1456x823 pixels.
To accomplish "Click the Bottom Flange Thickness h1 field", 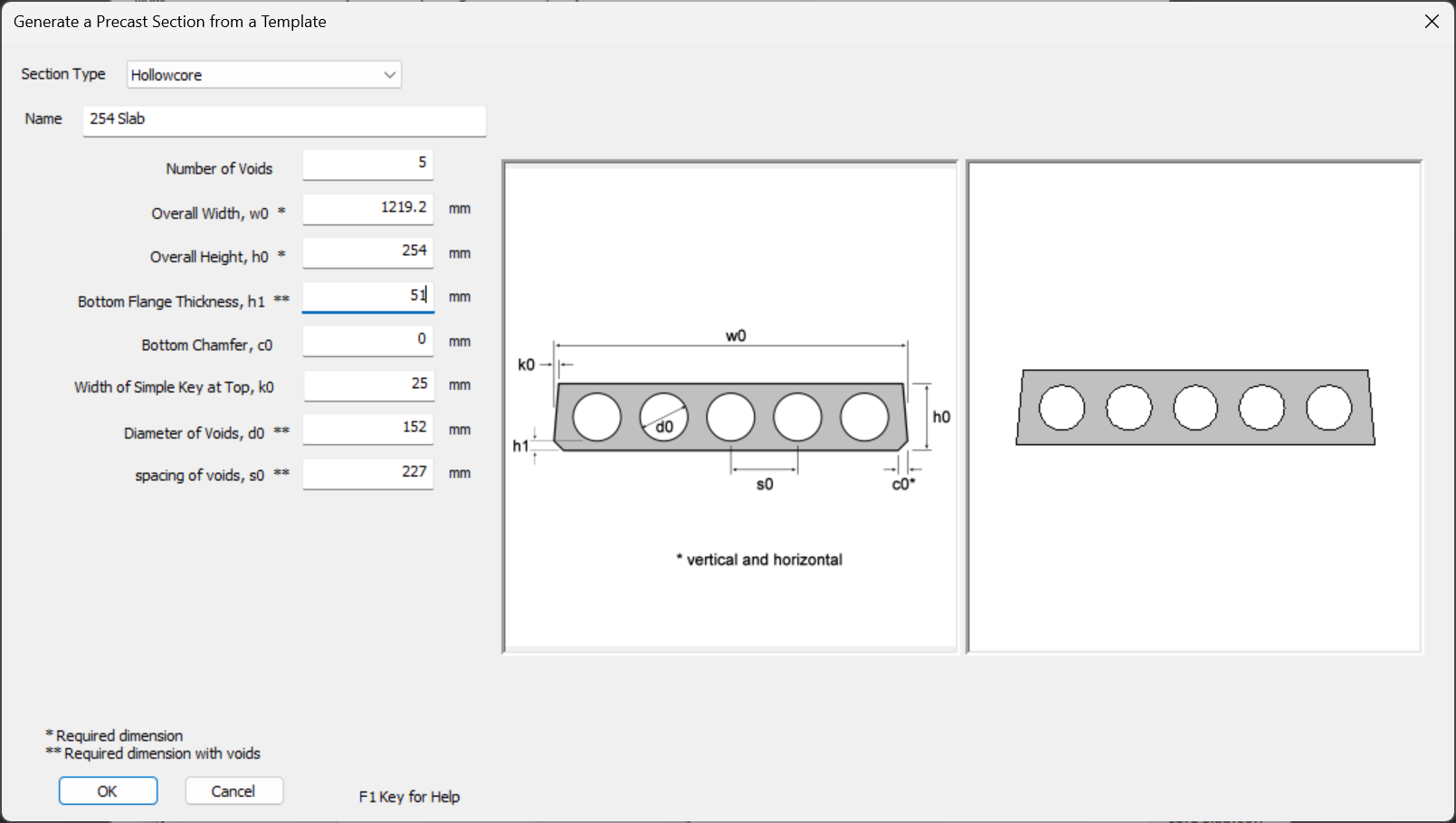I will pyautogui.click(x=367, y=296).
